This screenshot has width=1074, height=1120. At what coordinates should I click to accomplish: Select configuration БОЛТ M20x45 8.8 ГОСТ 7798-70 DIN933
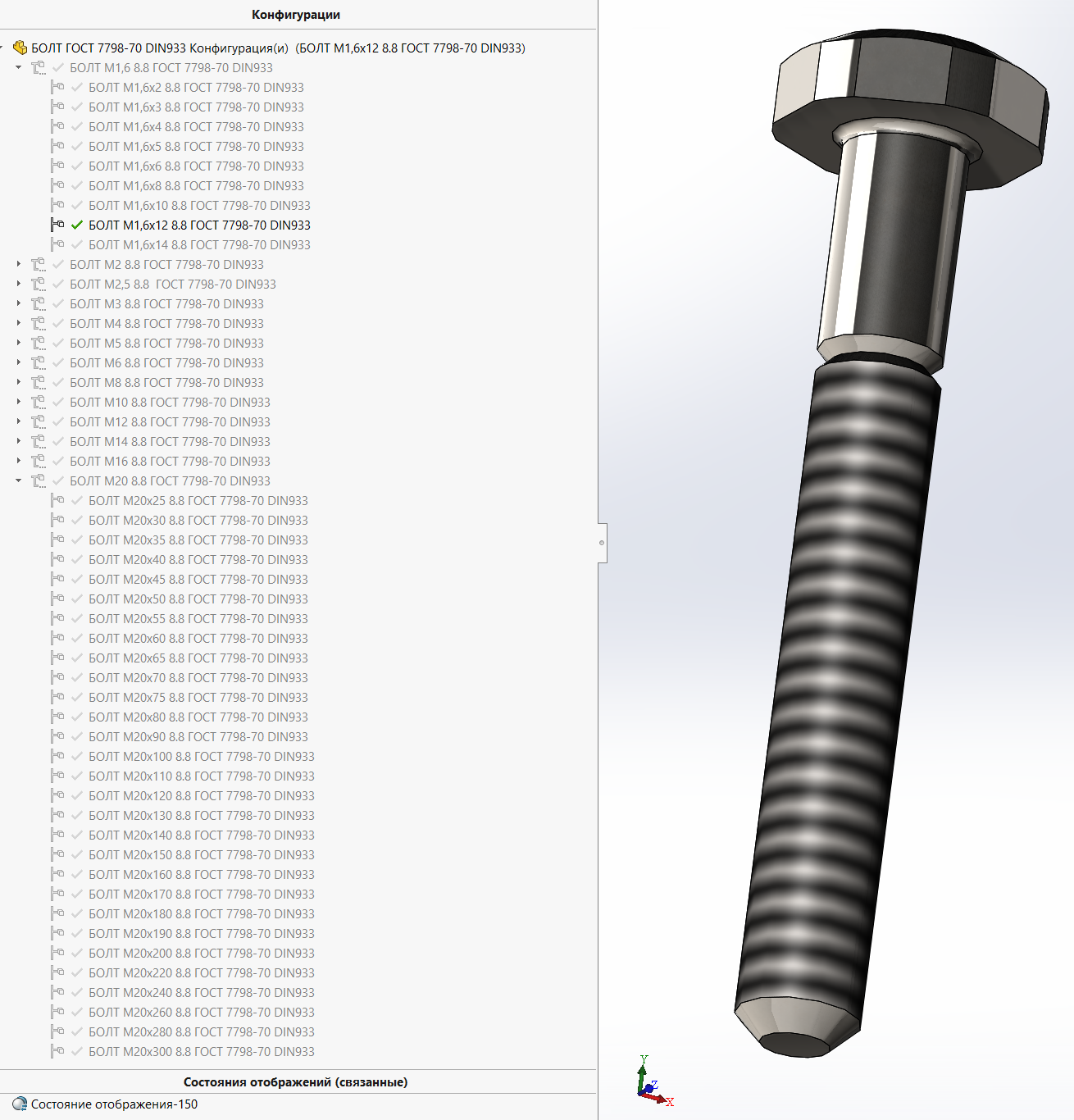click(x=198, y=579)
